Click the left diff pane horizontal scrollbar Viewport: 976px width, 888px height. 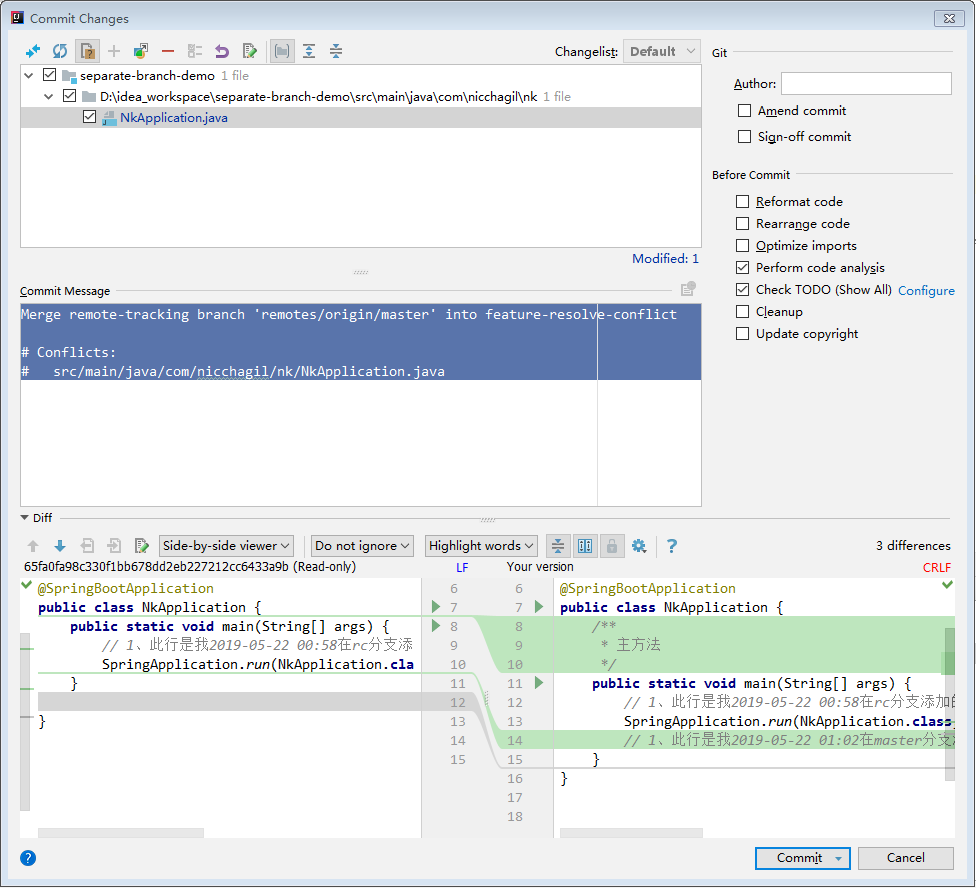pos(121,833)
